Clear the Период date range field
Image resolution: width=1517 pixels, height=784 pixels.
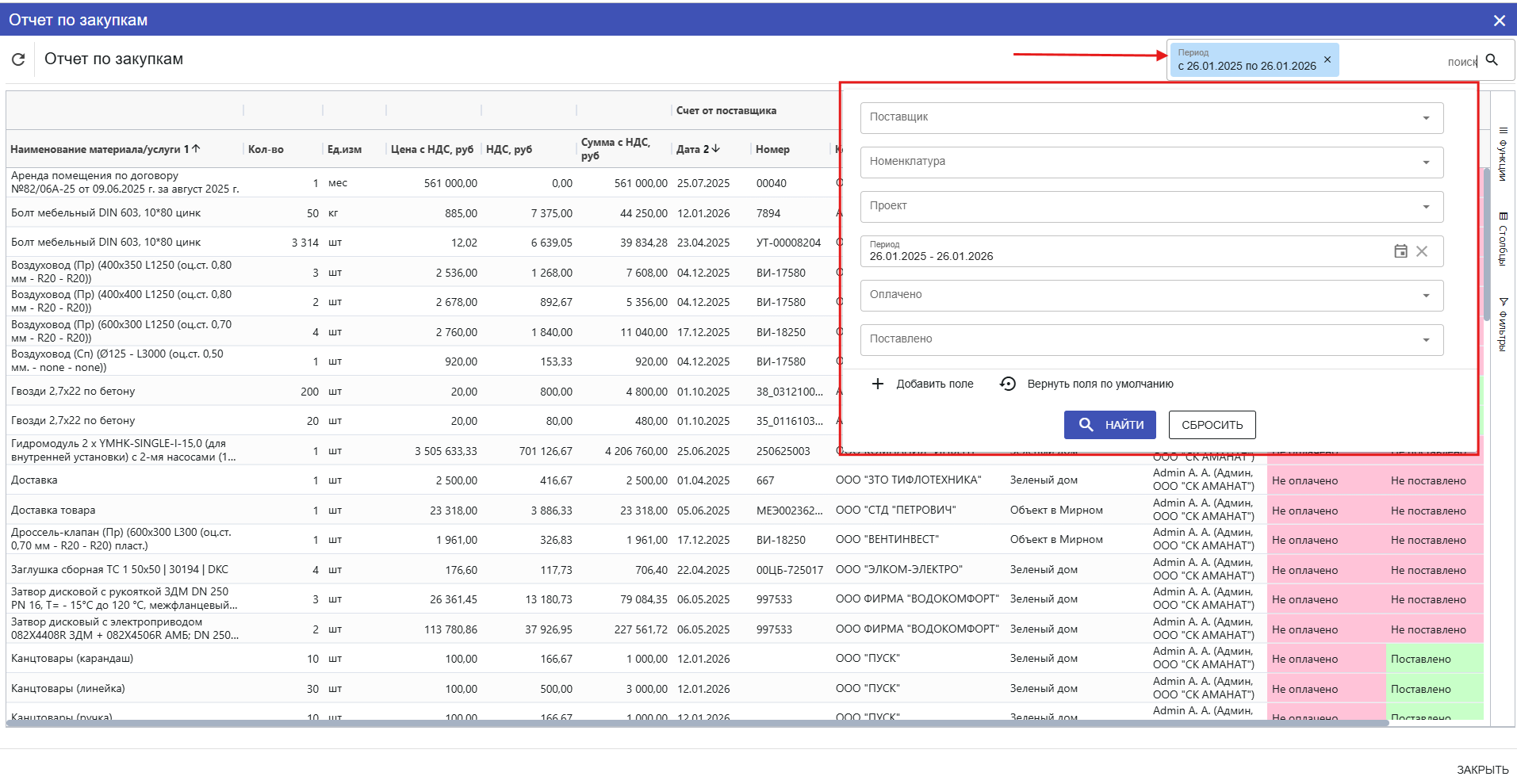tap(1422, 251)
